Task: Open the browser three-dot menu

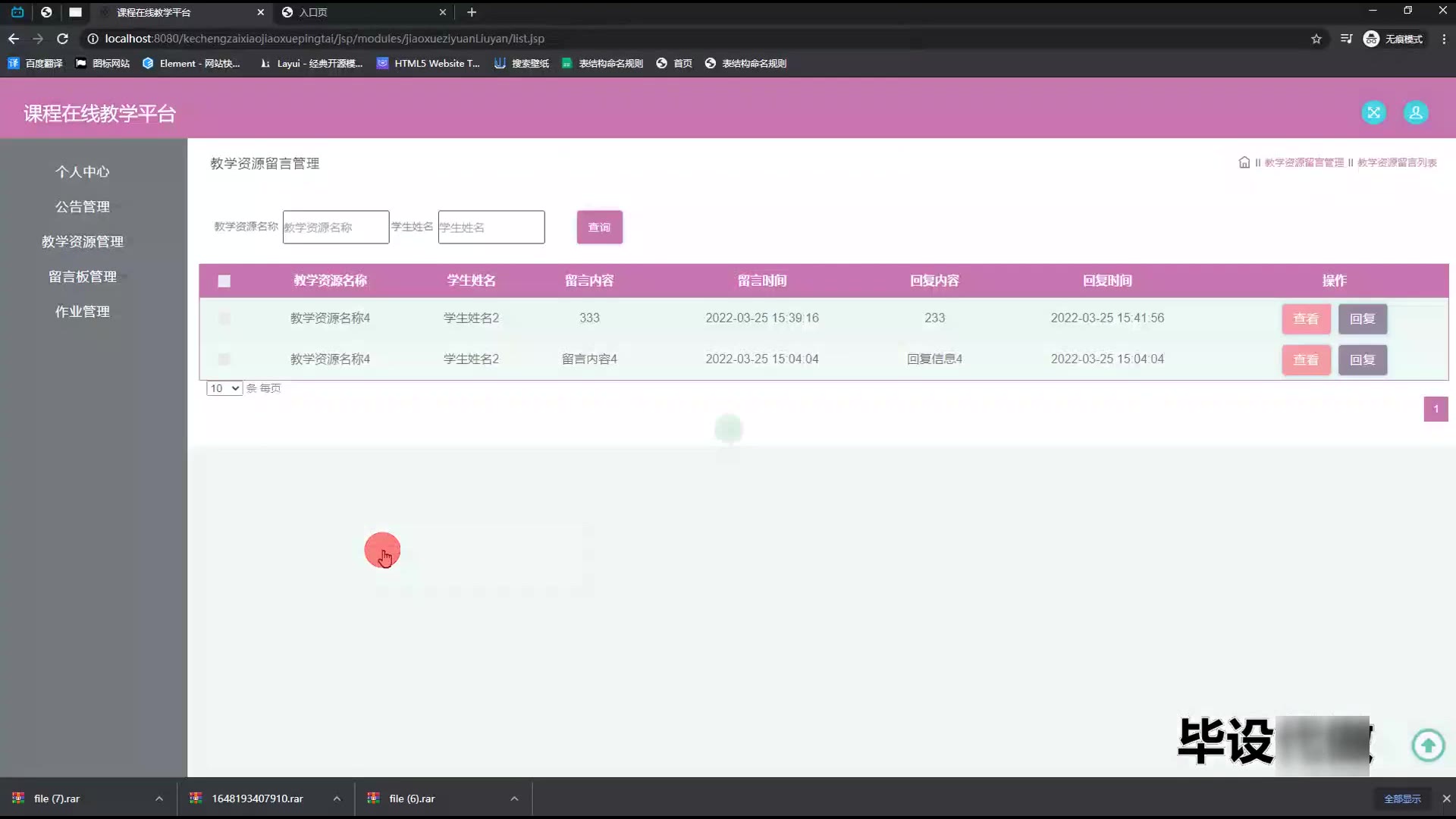Action: 1444,39
